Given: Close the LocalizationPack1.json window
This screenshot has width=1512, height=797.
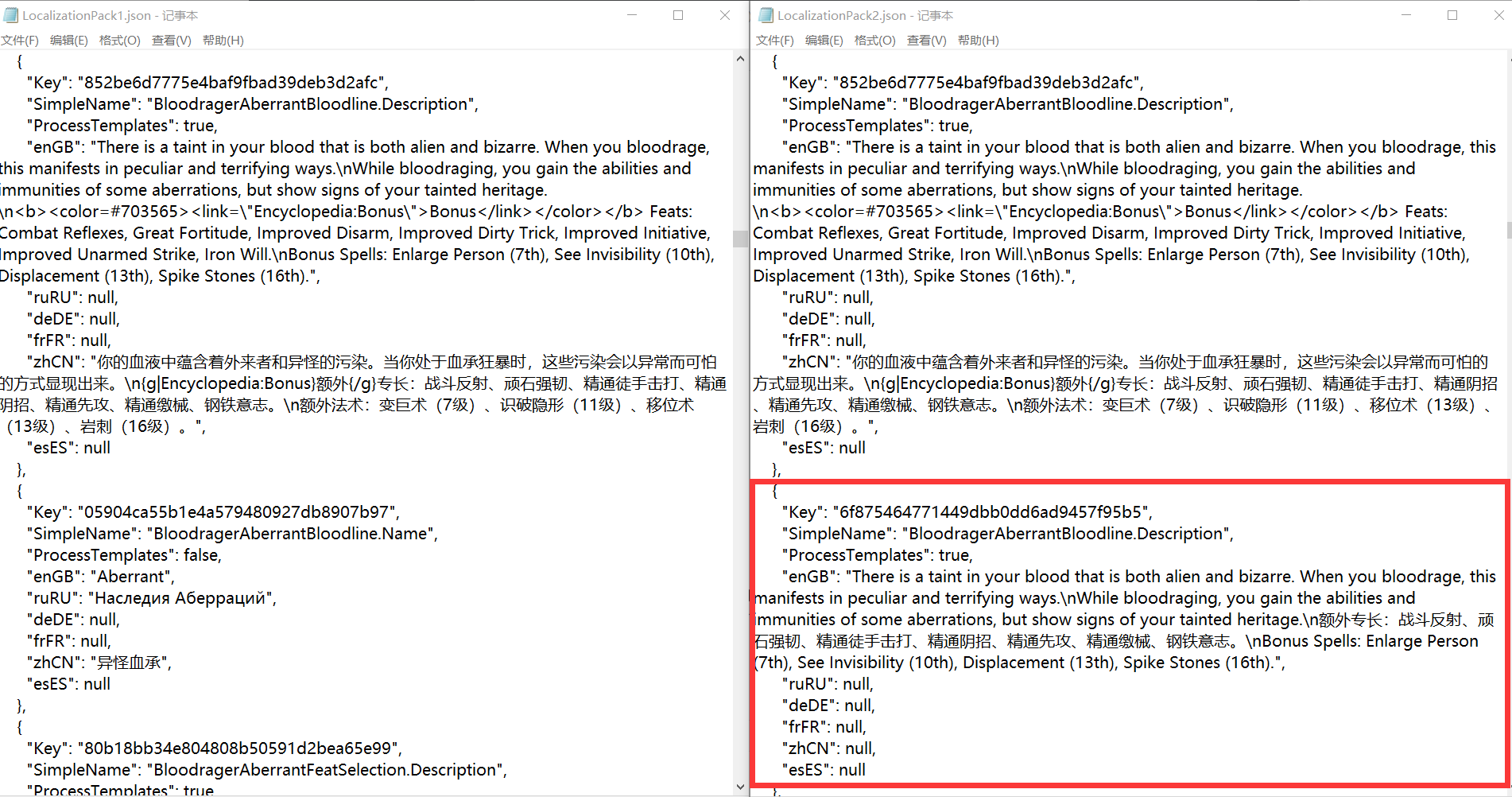Looking at the screenshot, I should [725, 15].
